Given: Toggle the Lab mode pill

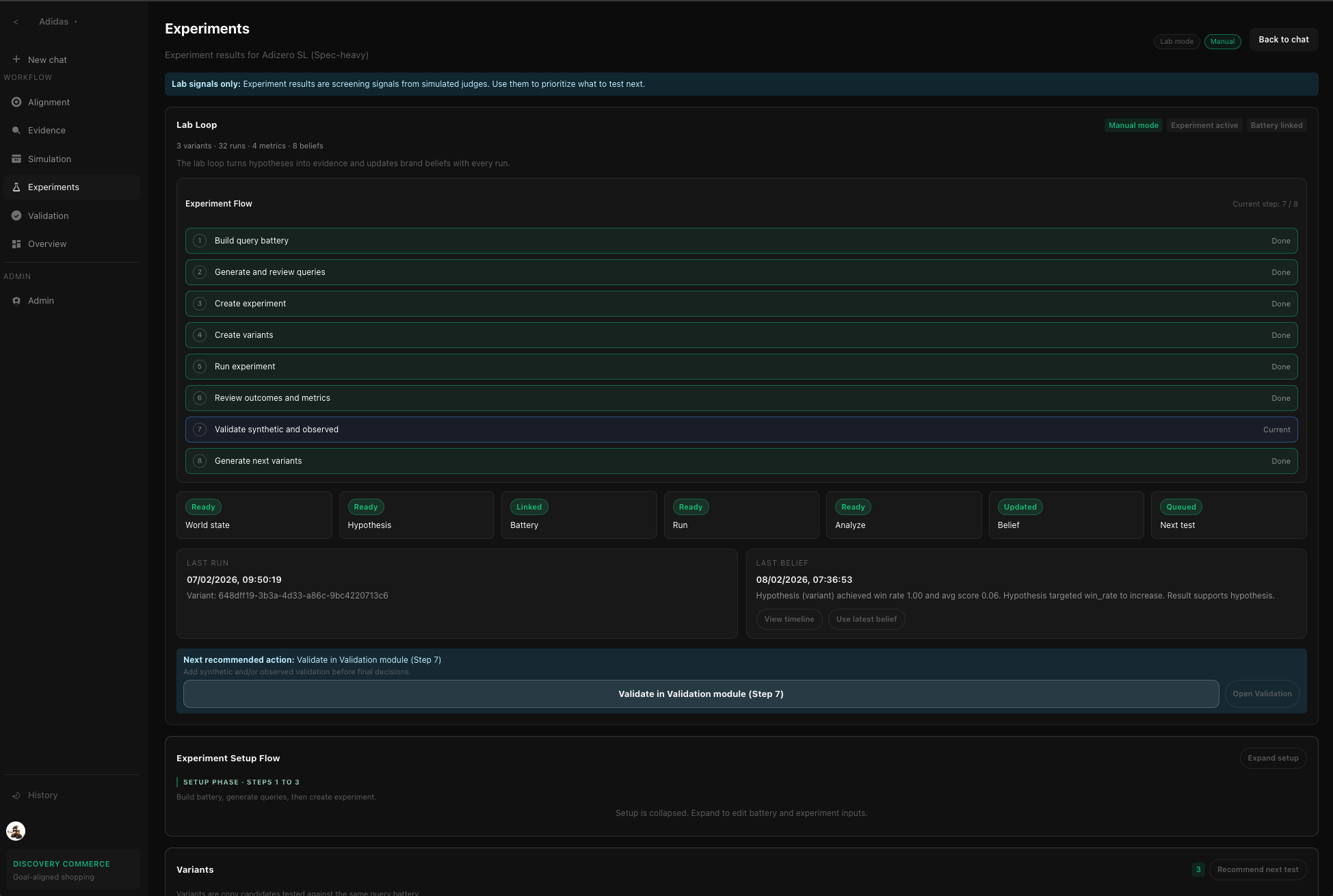Looking at the screenshot, I should coord(1176,41).
